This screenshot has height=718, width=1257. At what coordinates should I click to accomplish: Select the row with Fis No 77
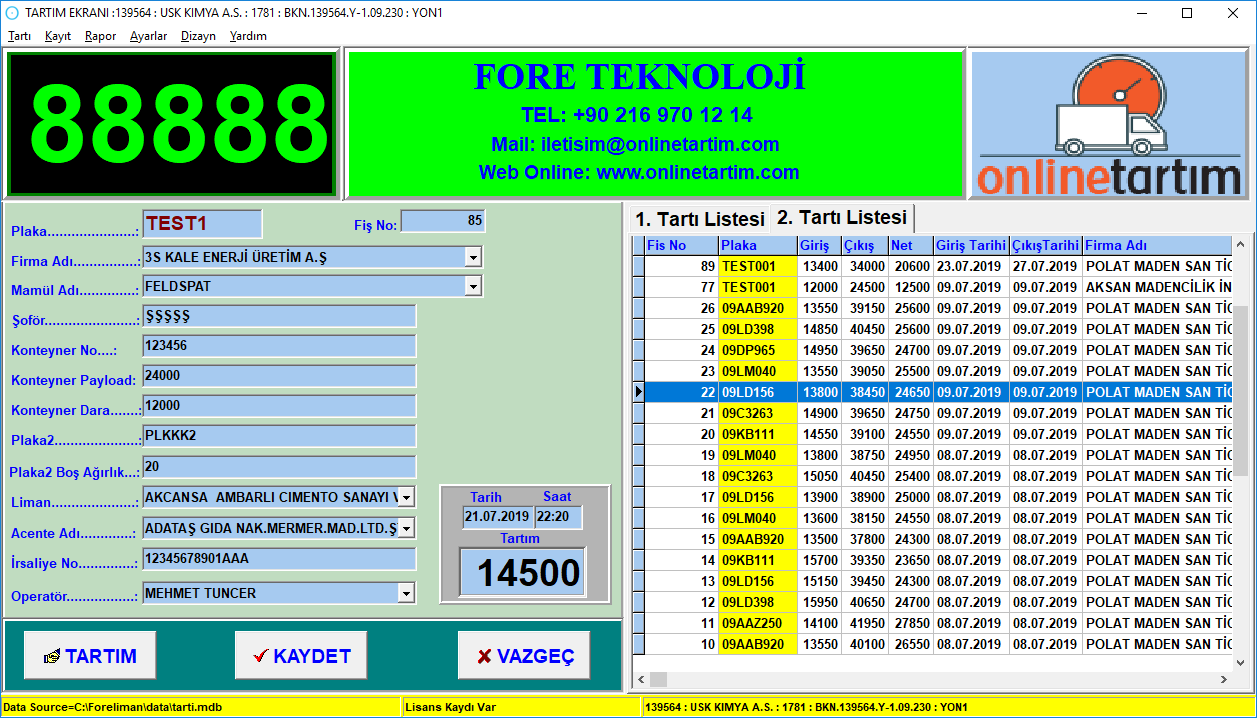coord(938,287)
